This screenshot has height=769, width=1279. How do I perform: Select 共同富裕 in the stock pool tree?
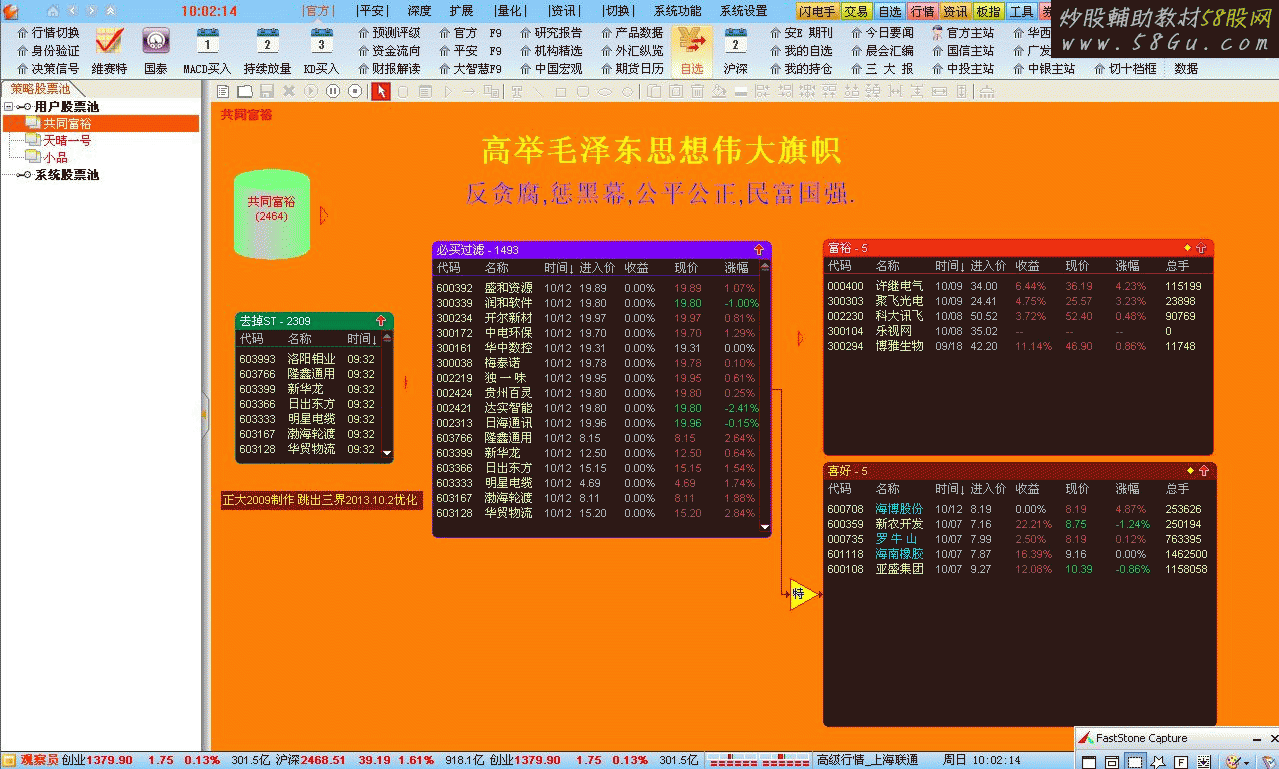click(68, 123)
